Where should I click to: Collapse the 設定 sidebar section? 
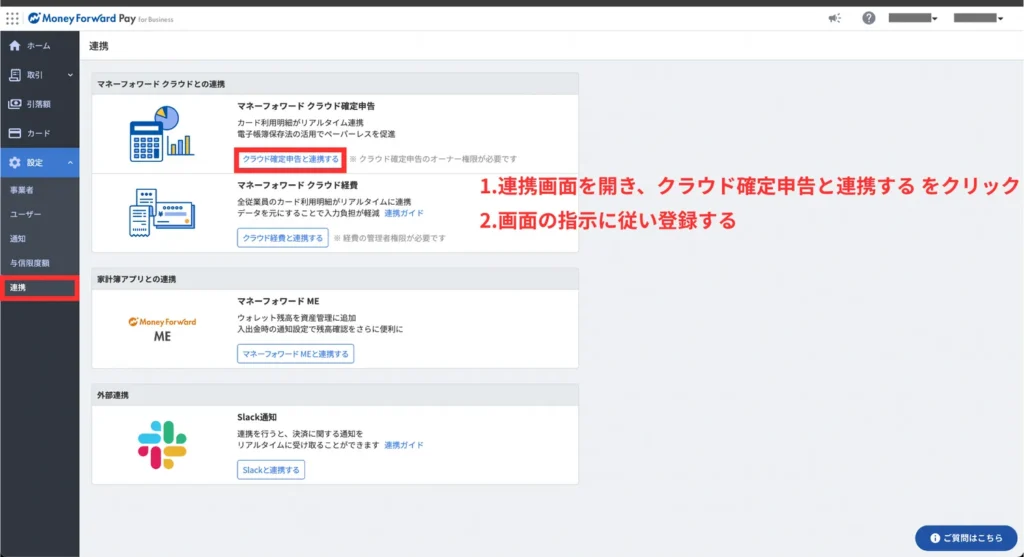point(39,162)
